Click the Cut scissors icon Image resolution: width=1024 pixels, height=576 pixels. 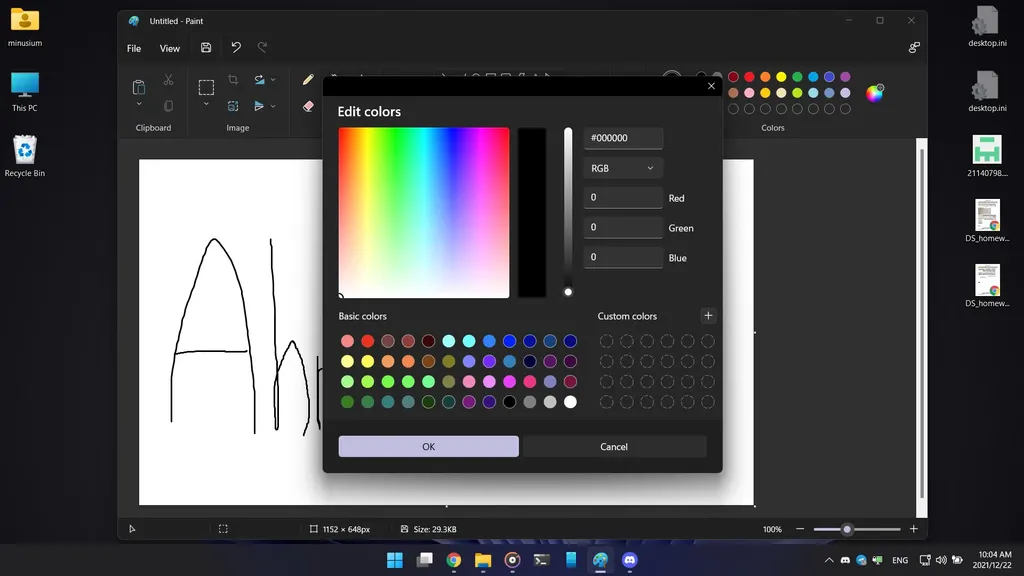pos(168,80)
